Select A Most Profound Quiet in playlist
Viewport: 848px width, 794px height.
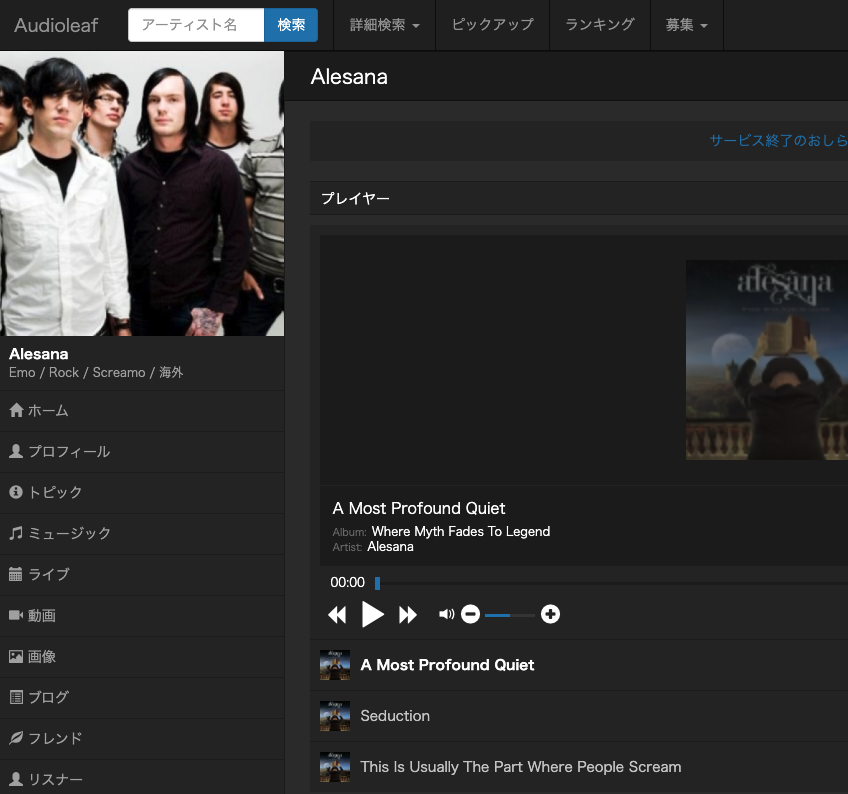click(x=447, y=665)
